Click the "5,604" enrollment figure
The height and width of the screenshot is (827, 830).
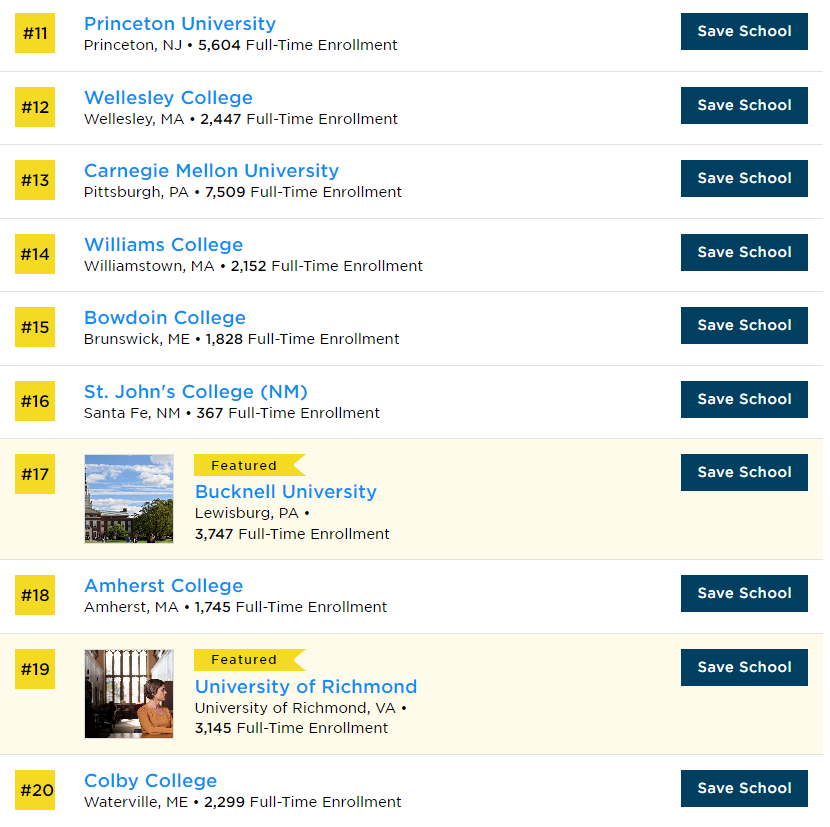pos(219,46)
